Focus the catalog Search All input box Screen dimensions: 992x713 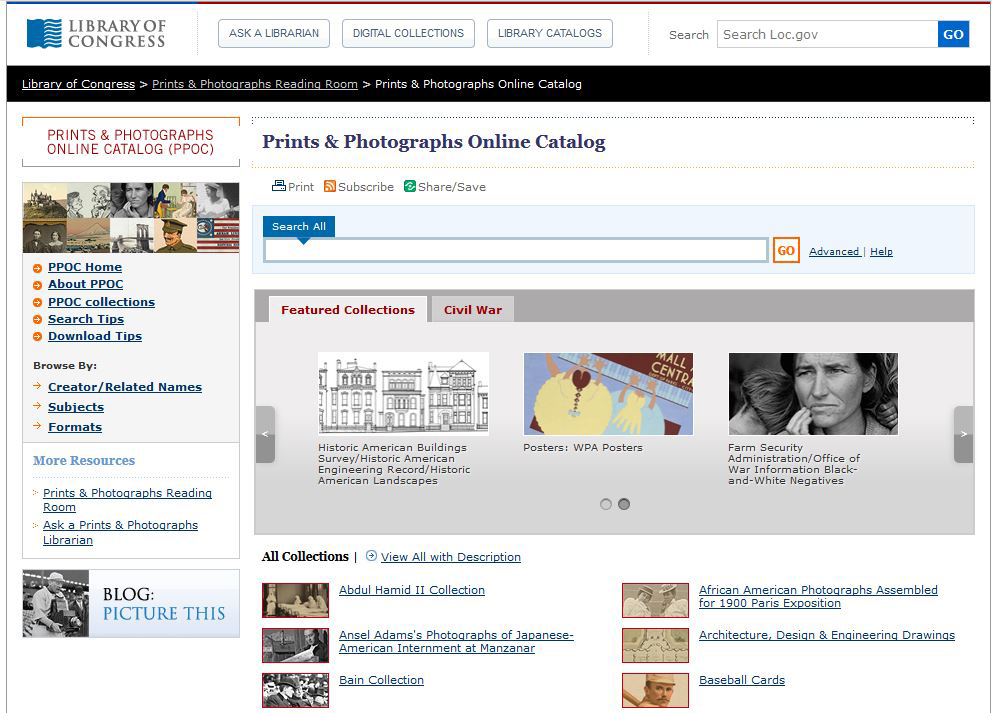[x=516, y=251]
